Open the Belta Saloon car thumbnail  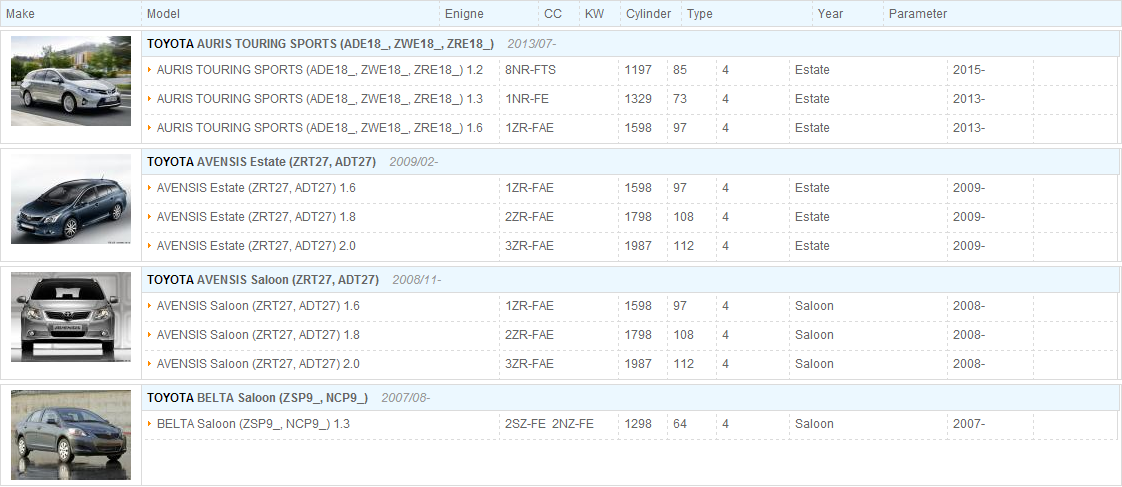pyautogui.click(x=71, y=435)
